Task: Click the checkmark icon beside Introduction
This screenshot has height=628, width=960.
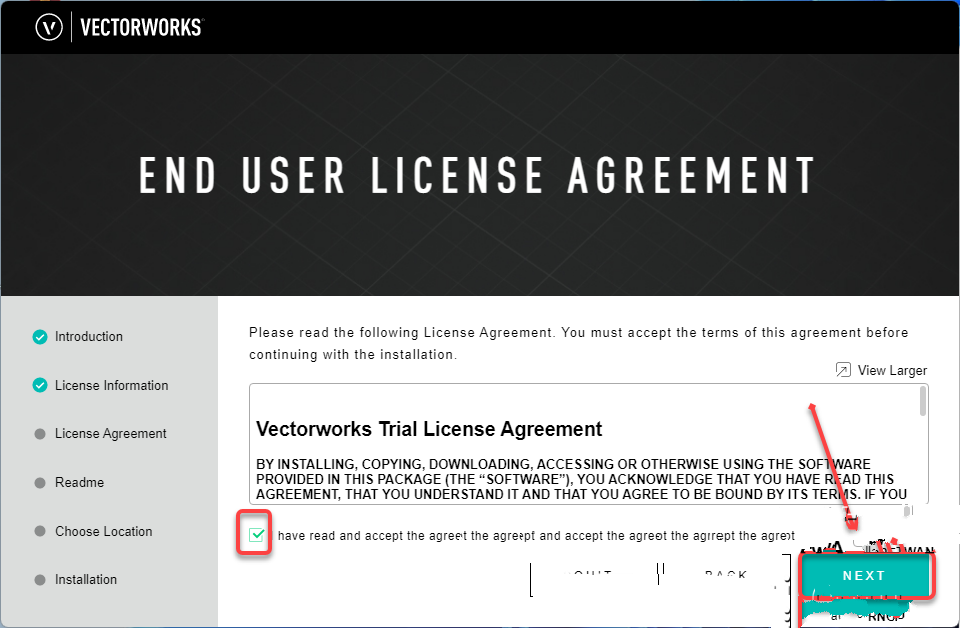Action: tap(40, 337)
